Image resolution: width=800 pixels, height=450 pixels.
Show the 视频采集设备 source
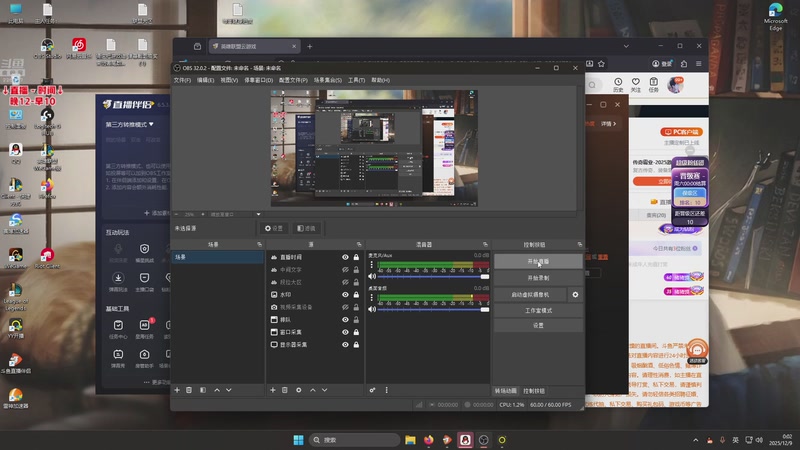click(x=345, y=307)
